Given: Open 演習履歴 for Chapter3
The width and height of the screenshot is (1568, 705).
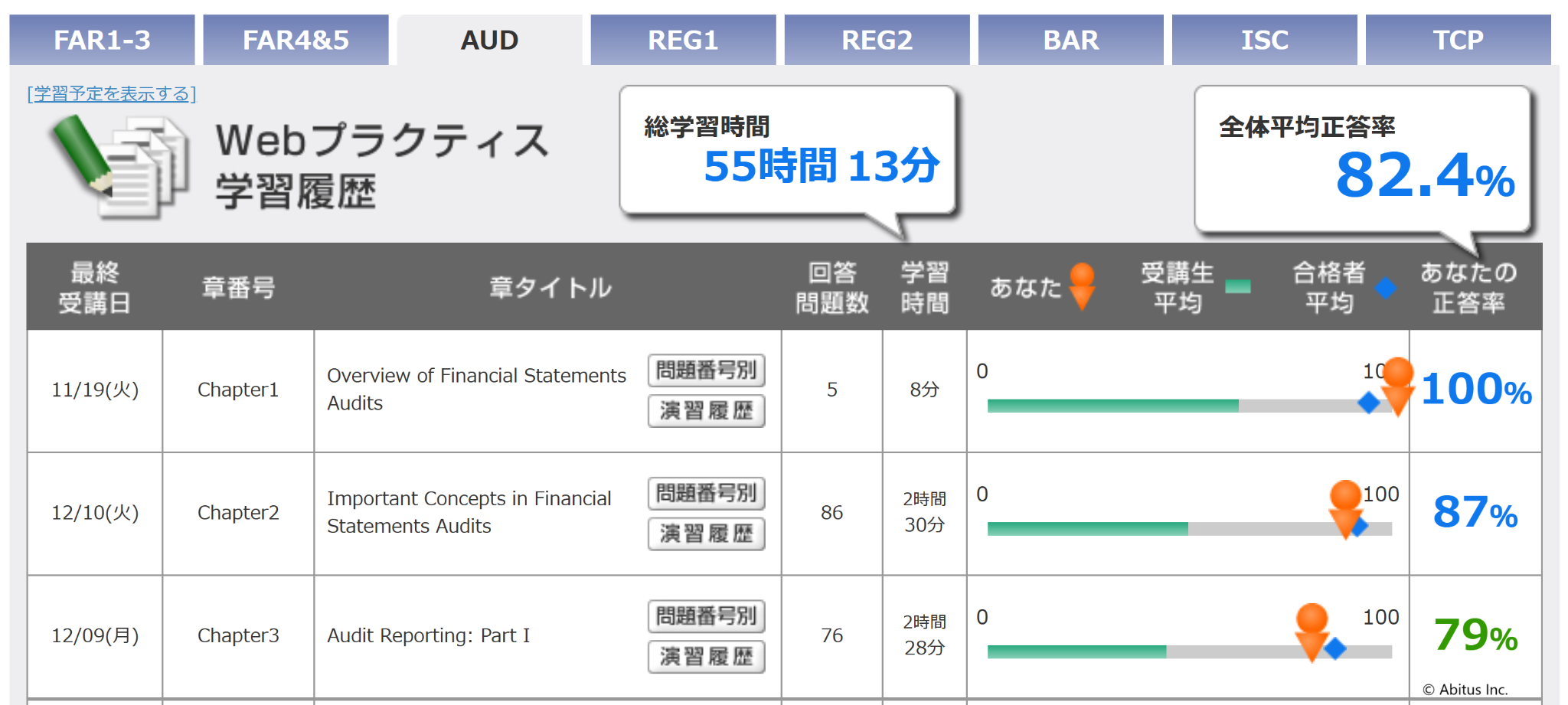Looking at the screenshot, I should tap(706, 657).
